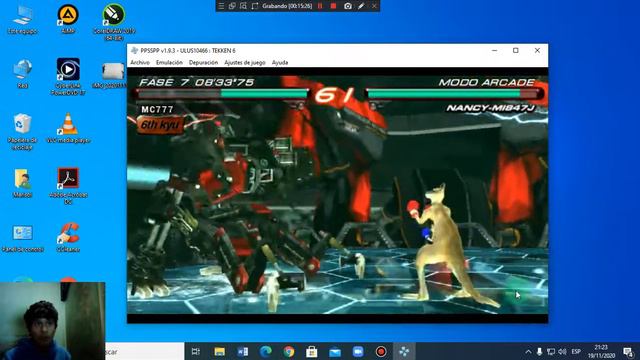Open the Archivo menu in PPSSPP
The image size is (640, 360).
140,62
